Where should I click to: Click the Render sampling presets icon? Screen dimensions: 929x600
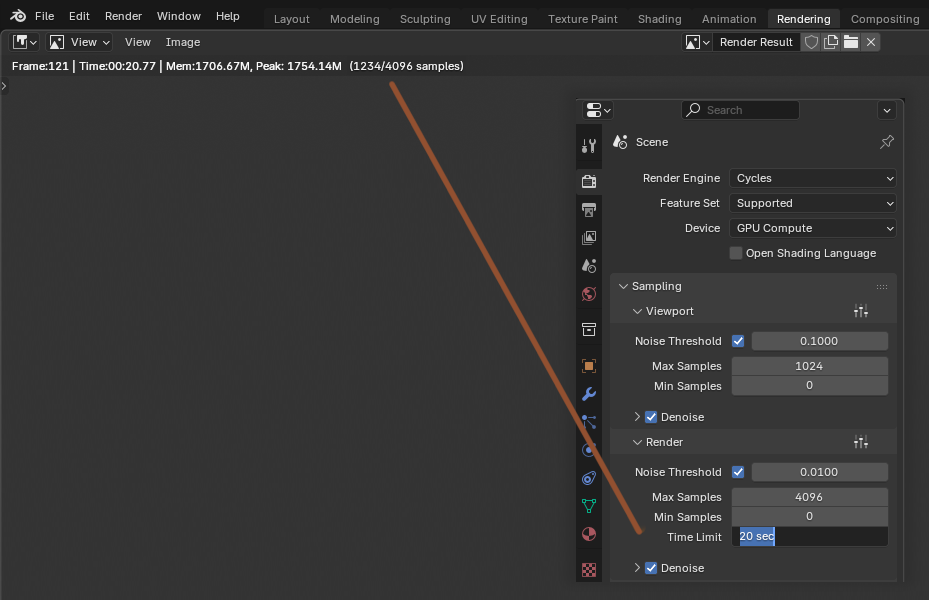(861, 442)
